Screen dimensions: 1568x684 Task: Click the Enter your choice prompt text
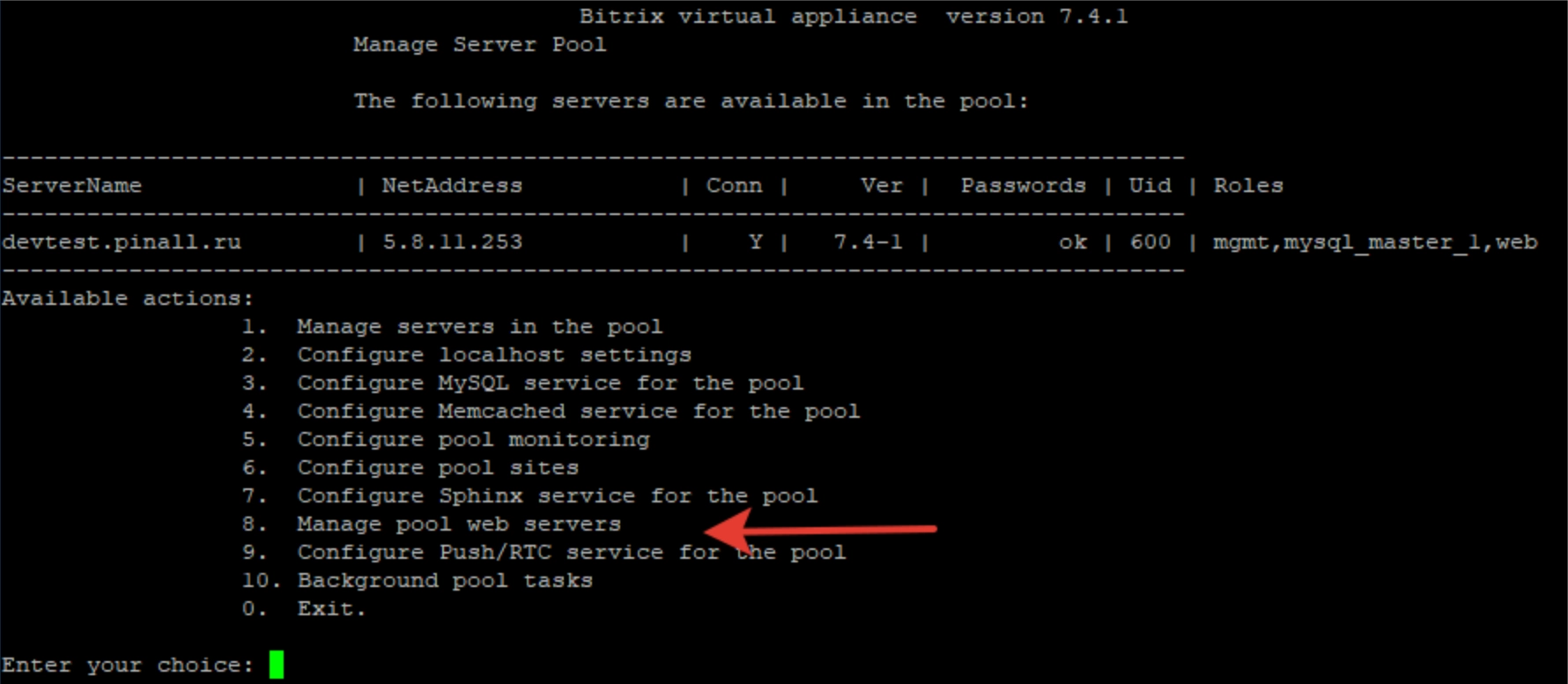click(128, 665)
